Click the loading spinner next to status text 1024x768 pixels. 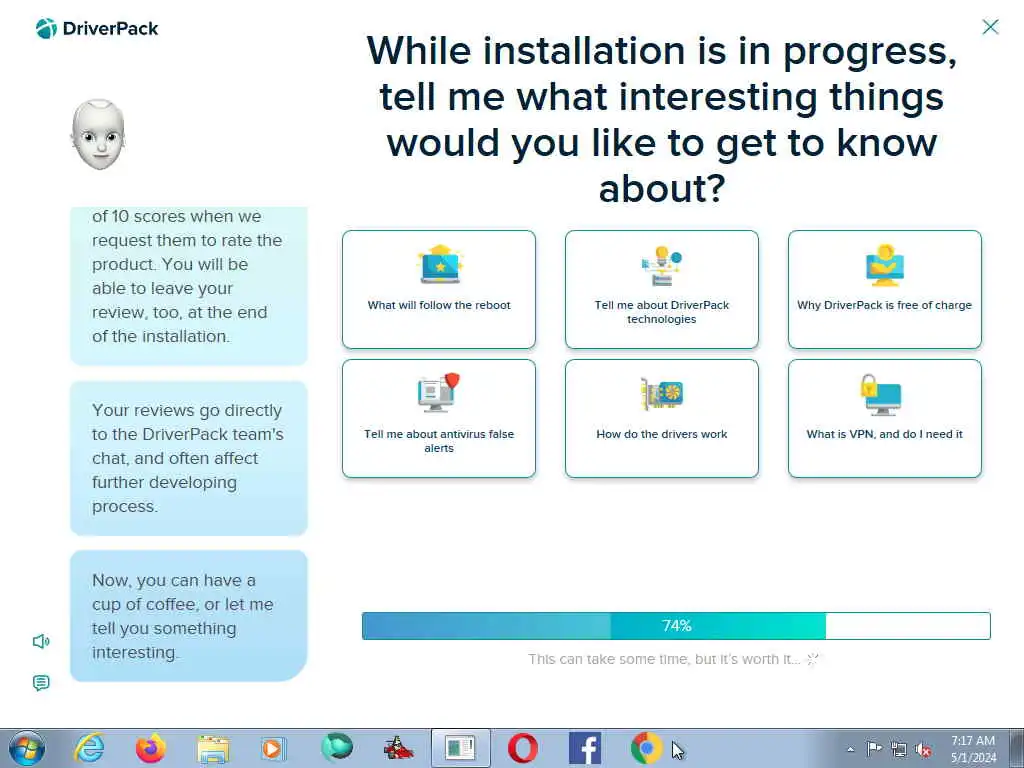click(x=812, y=659)
